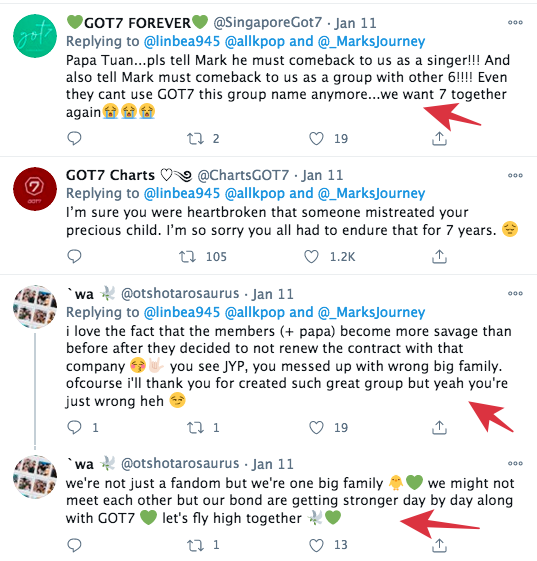This screenshot has width=537, height=561.
Task: Open more options on GOT7 FOREVER tweet
Action: (x=515, y=23)
